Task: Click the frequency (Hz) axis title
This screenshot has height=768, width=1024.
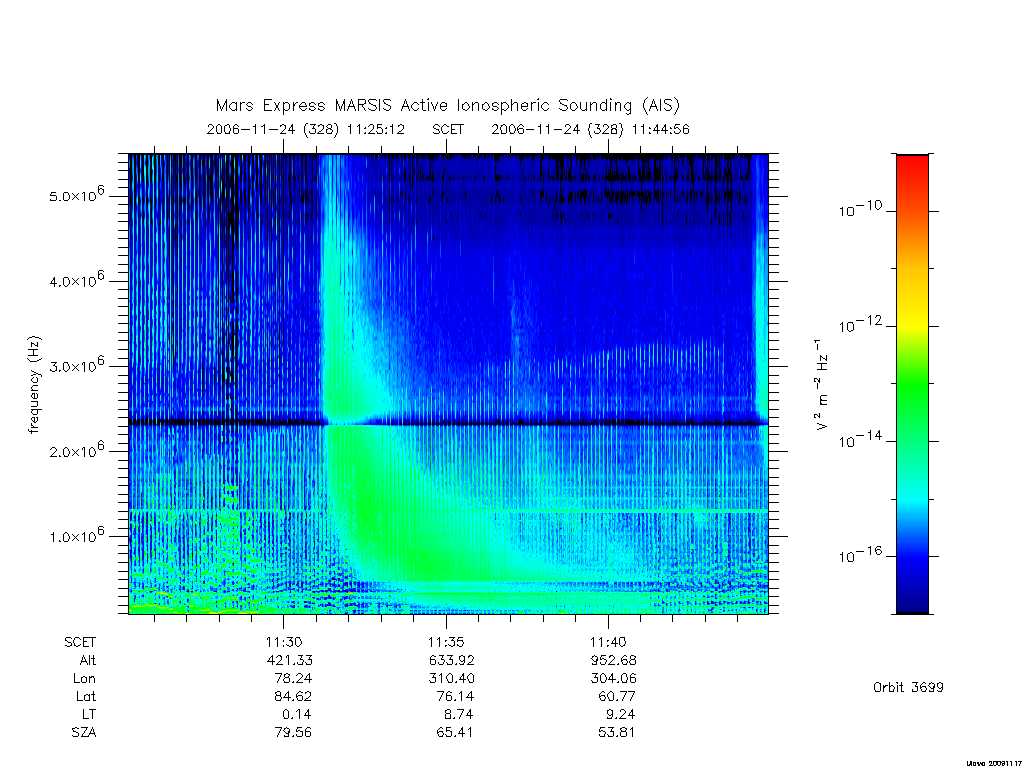Action: point(34,385)
